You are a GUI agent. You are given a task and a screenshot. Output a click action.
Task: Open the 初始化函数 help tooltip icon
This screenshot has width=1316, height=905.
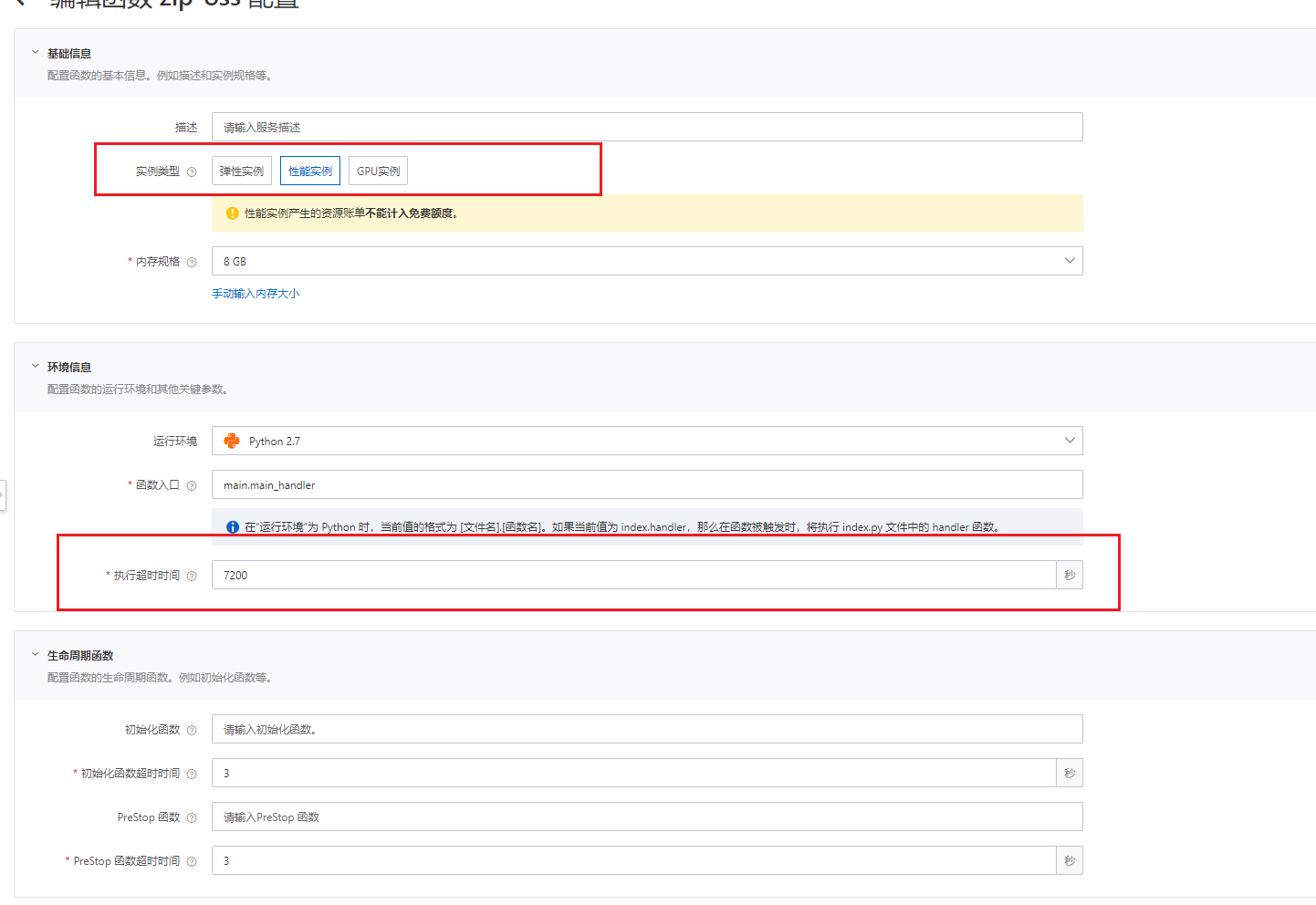[192, 730]
